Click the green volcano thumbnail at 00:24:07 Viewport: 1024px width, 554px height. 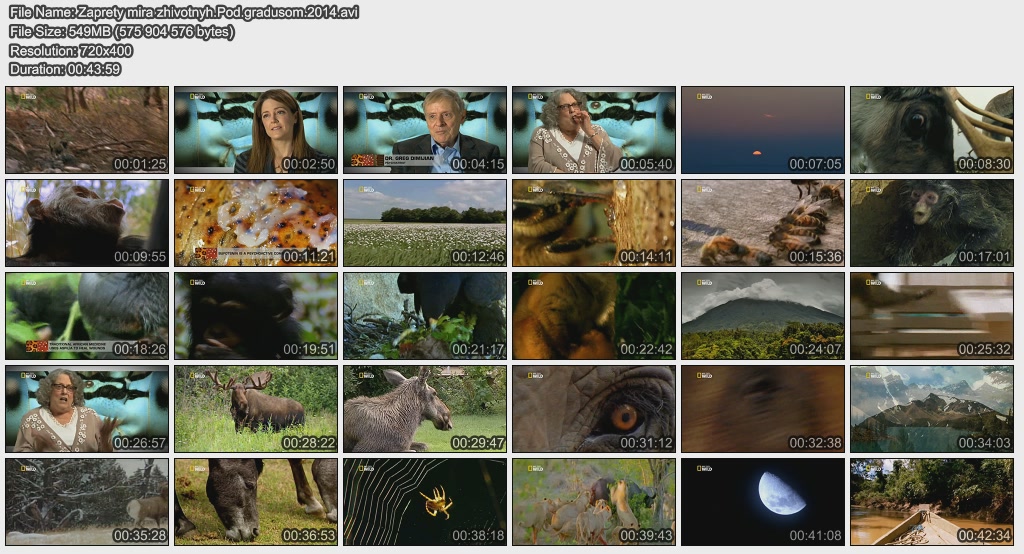763,315
